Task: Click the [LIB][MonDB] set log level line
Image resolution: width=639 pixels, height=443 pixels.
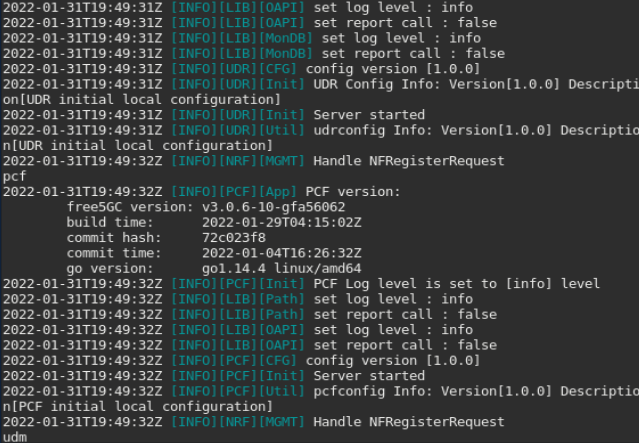Action: coord(241,38)
